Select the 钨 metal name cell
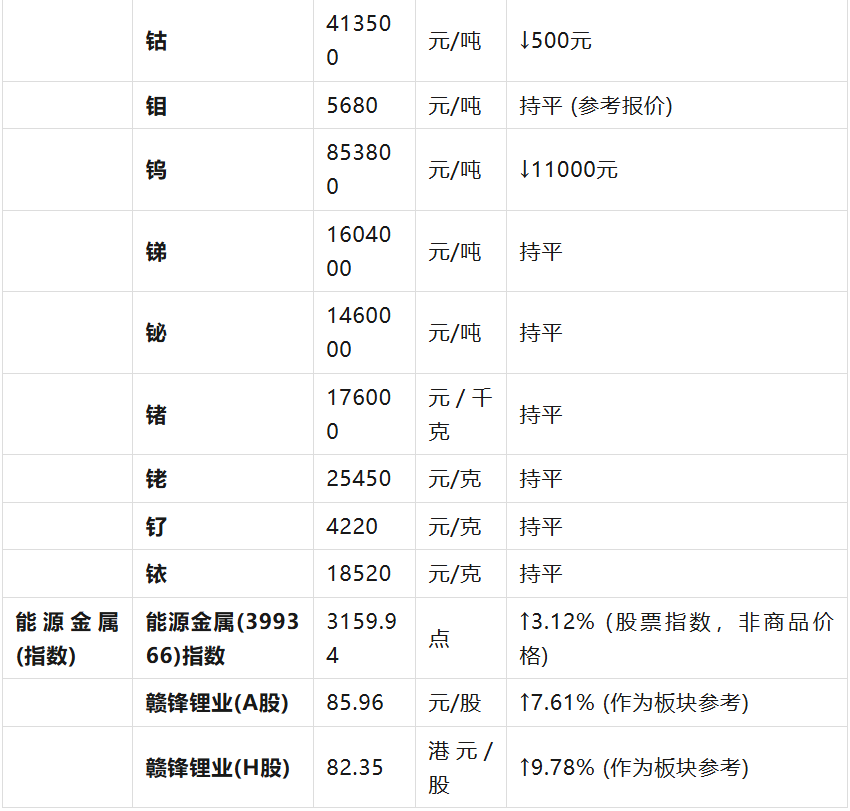The width and height of the screenshot is (850, 811). (x=156, y=170)
